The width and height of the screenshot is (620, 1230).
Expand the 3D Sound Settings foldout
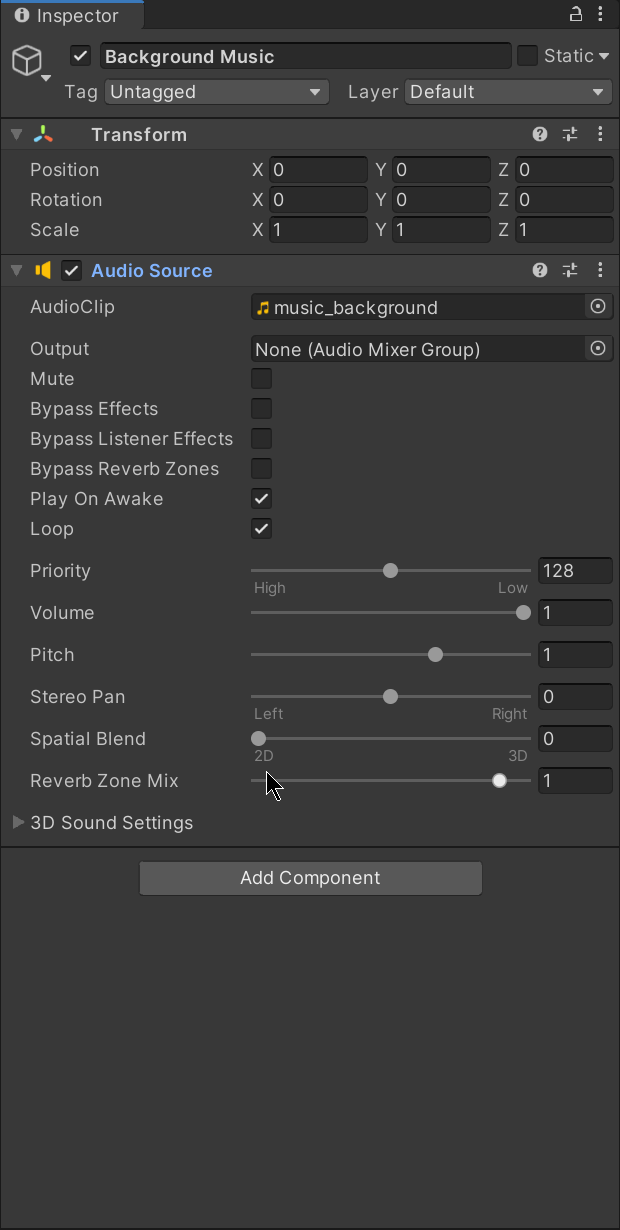click(18, 822)
